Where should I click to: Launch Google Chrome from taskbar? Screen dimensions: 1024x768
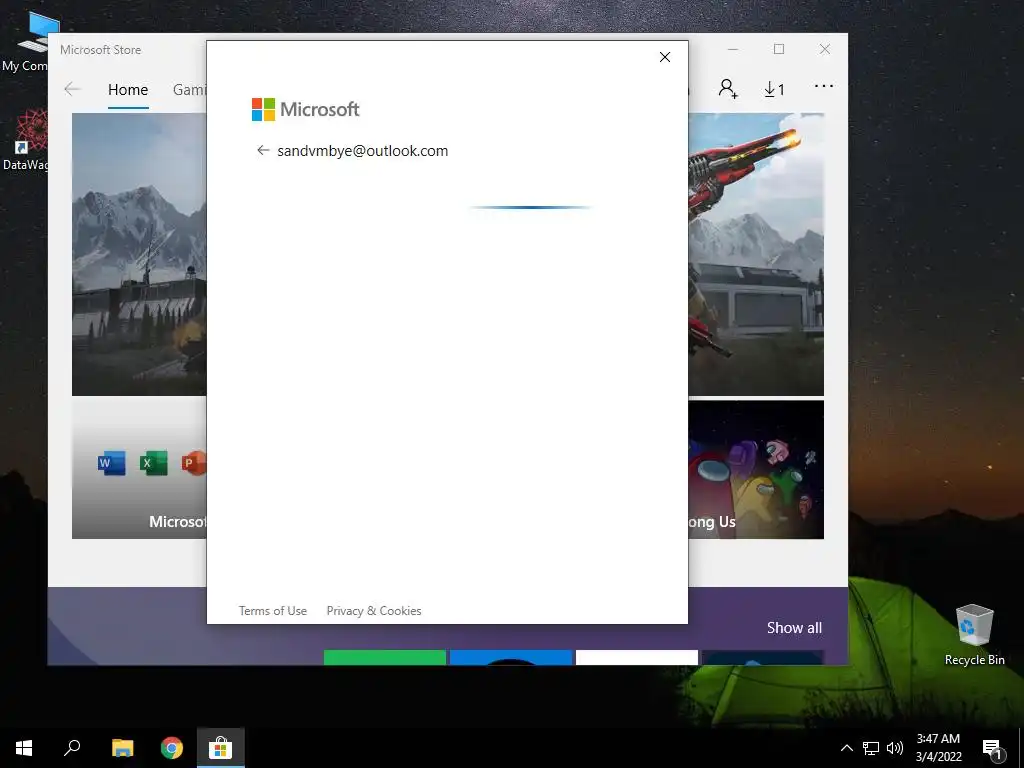(x=172, y=748)
